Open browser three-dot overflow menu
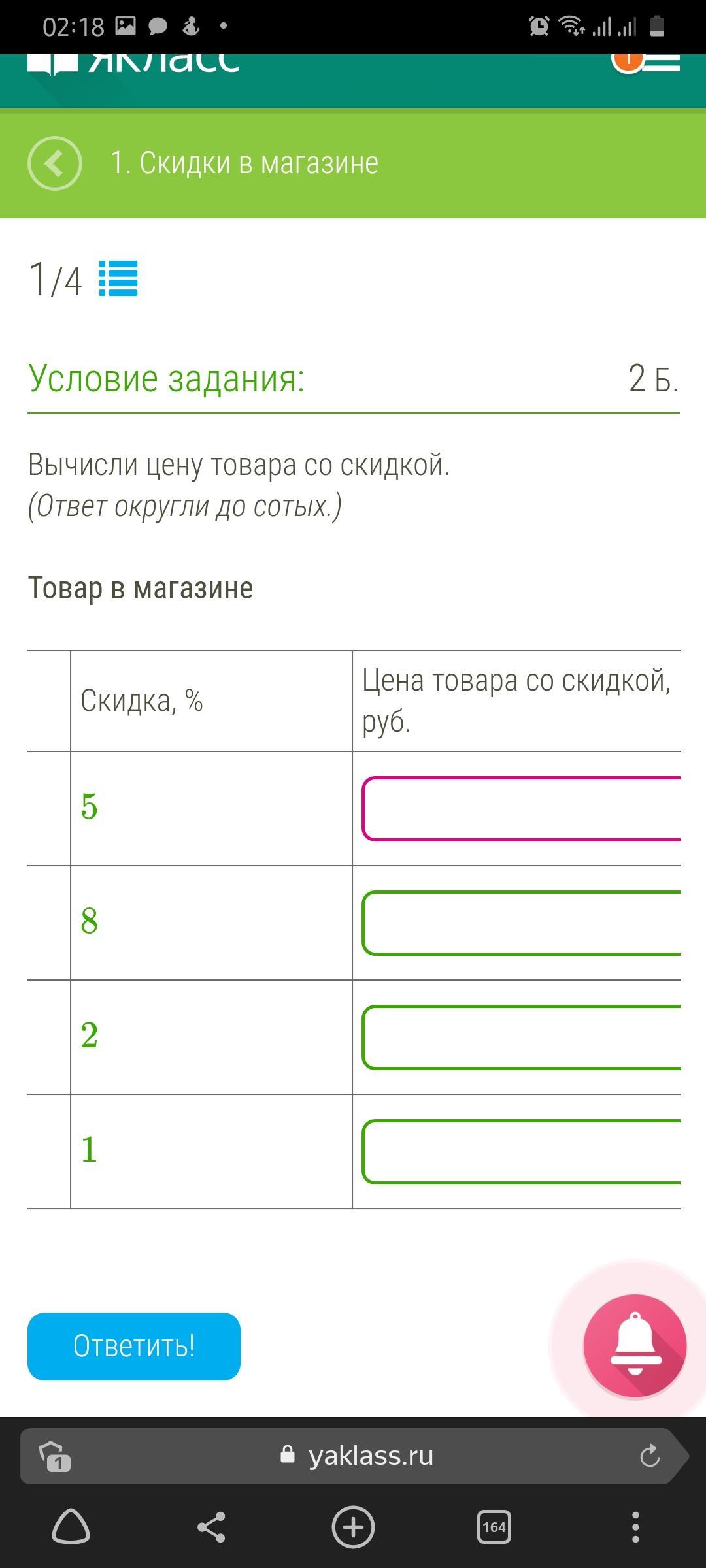 (x=635, y=1527)
